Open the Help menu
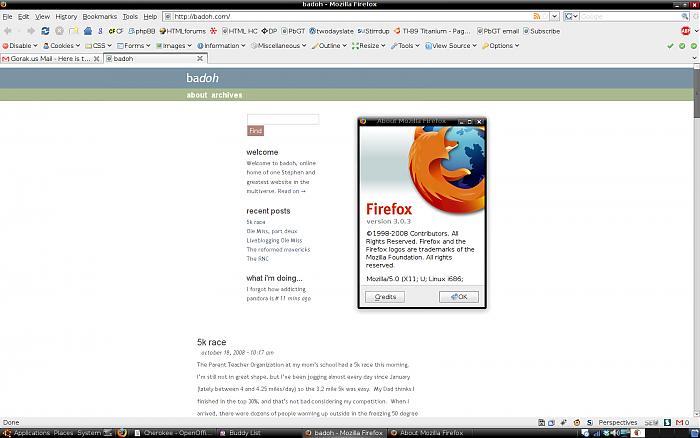 click(150, 17)
